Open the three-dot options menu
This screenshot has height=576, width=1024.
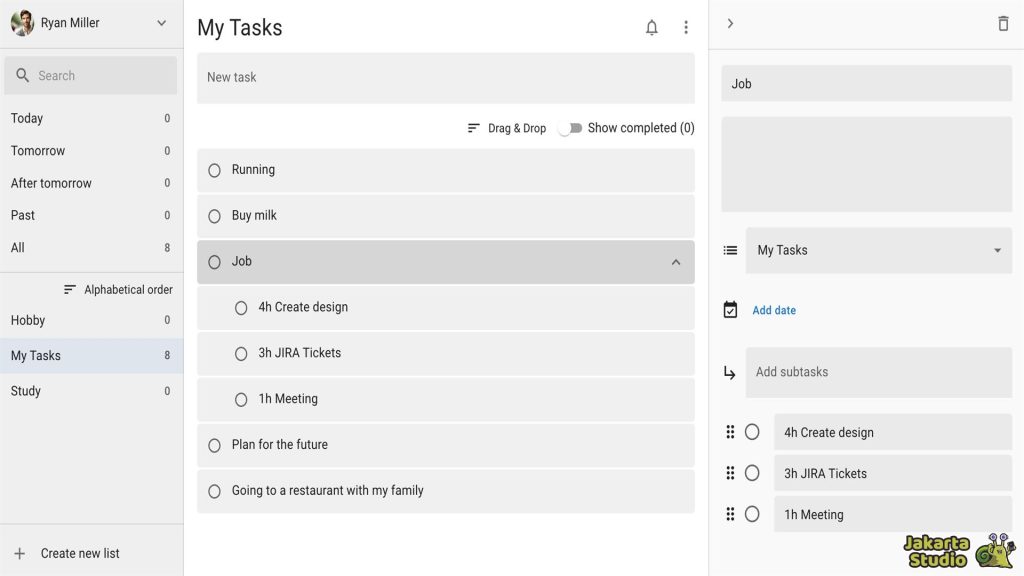point(686,27)
